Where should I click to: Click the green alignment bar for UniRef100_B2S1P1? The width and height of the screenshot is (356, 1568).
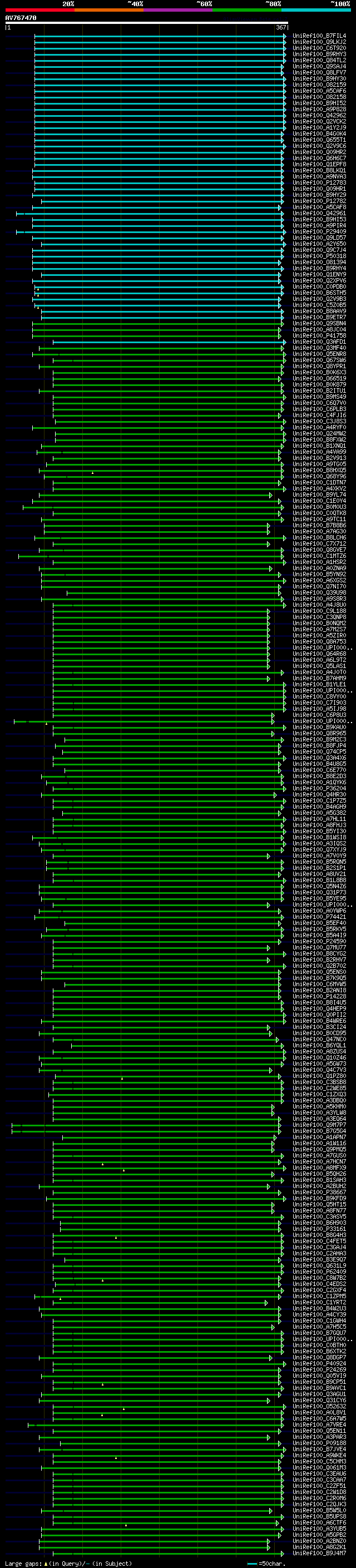[x=164, y=868]
